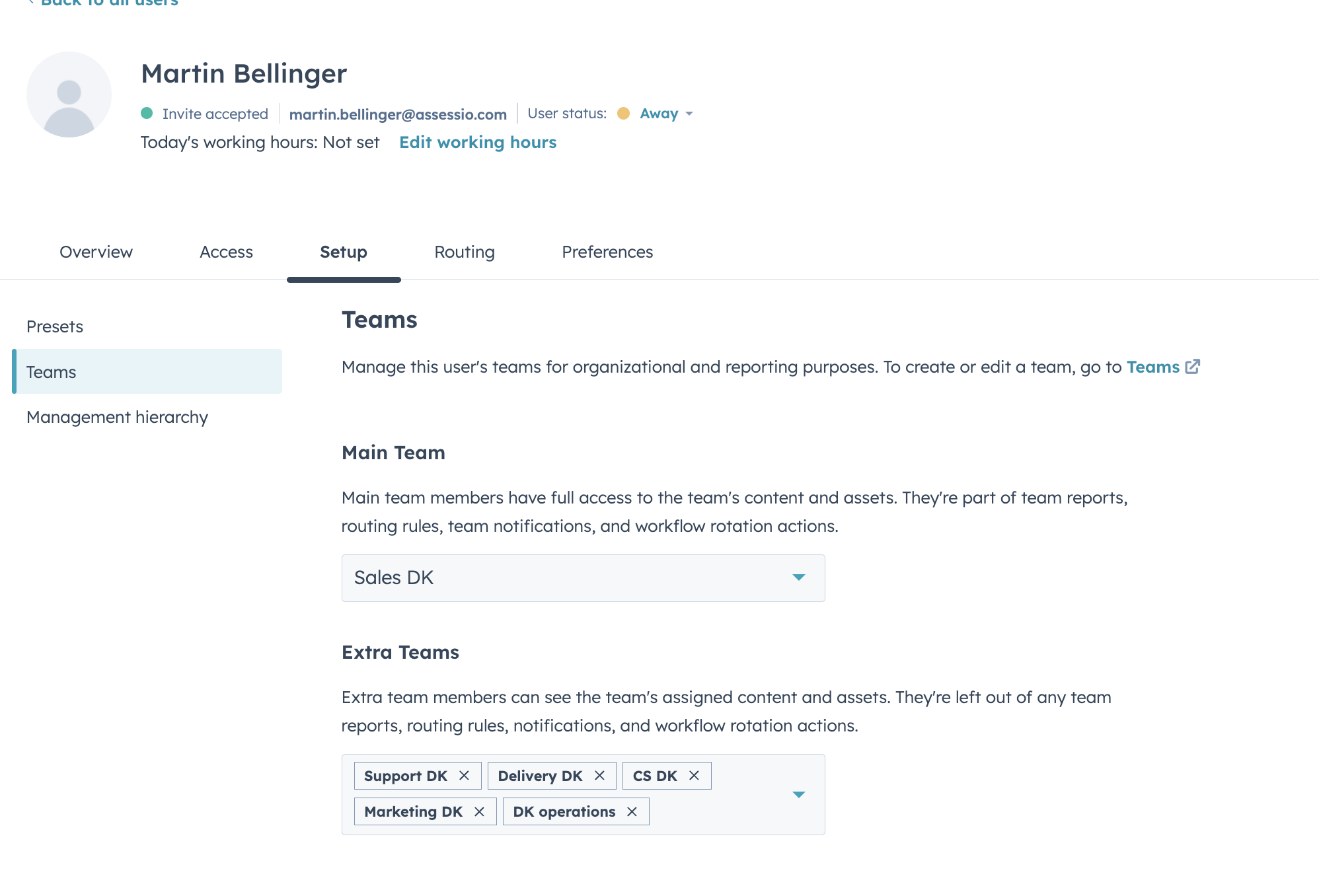Click the yellow Away status dot
The image size is (1319, 896).
point(623,114)
